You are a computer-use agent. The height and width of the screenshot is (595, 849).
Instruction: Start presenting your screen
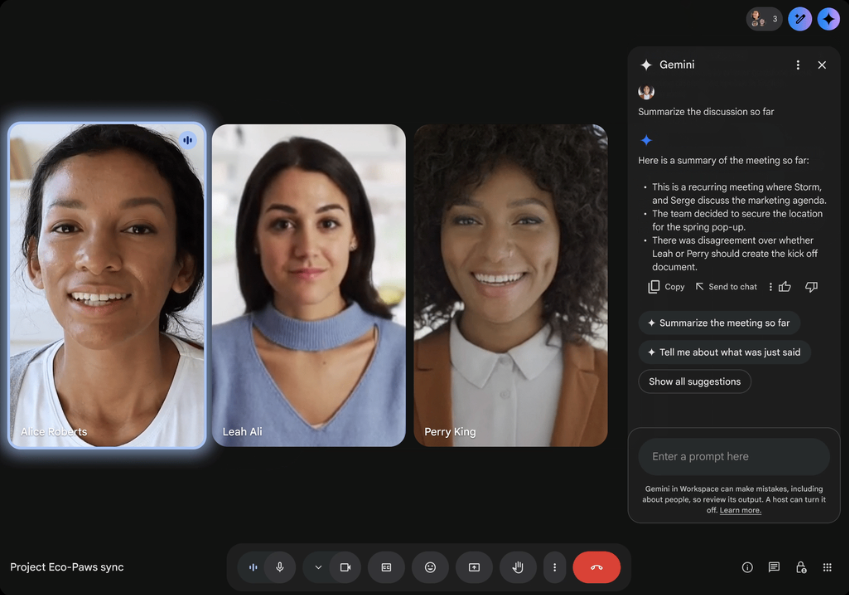tap(474, 567)
